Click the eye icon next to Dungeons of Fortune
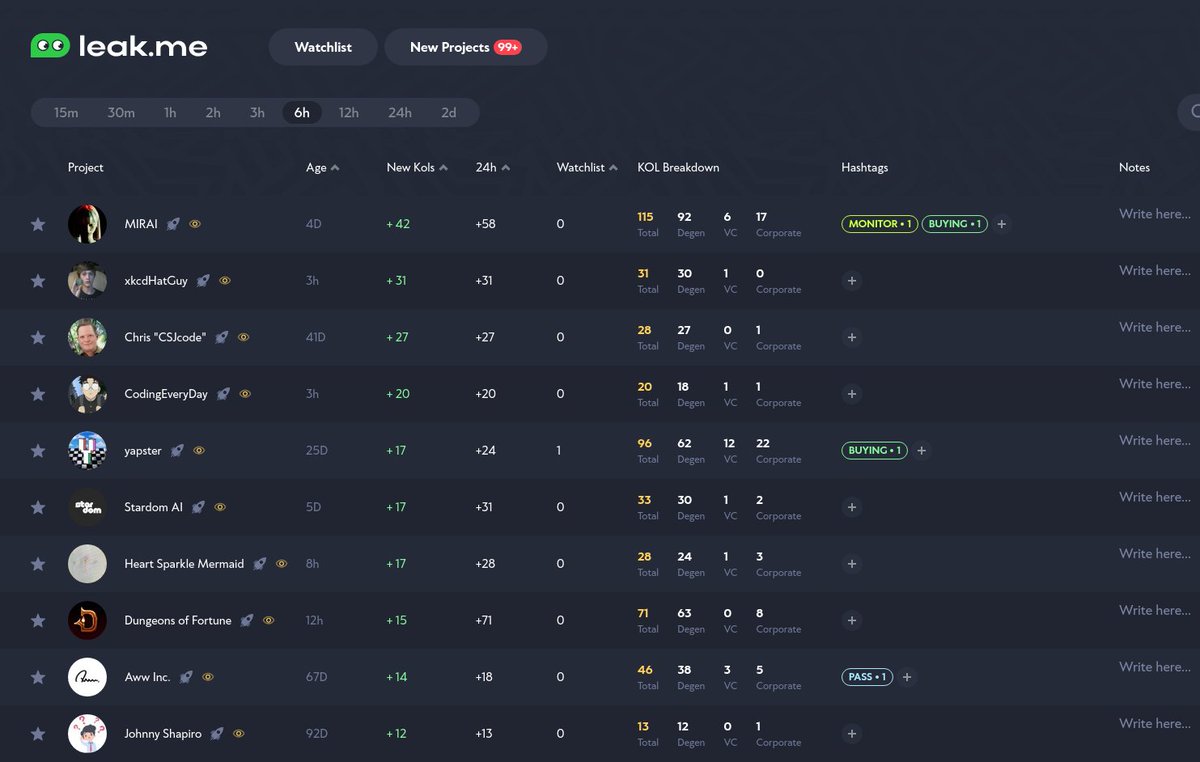1200x762 pixels. click(x=269, y=620)
